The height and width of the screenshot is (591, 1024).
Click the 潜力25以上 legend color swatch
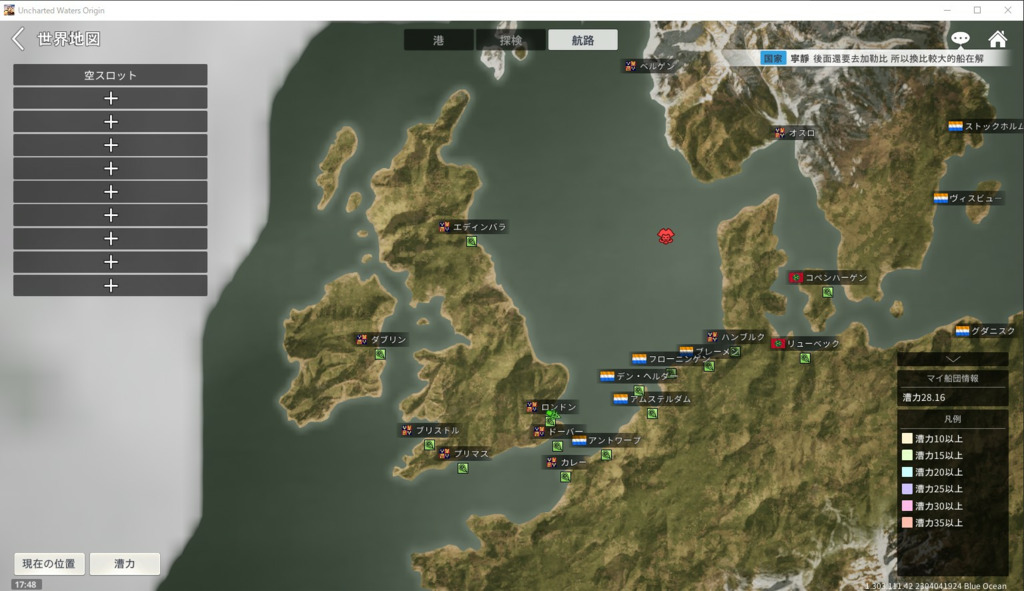coord(906,488)
